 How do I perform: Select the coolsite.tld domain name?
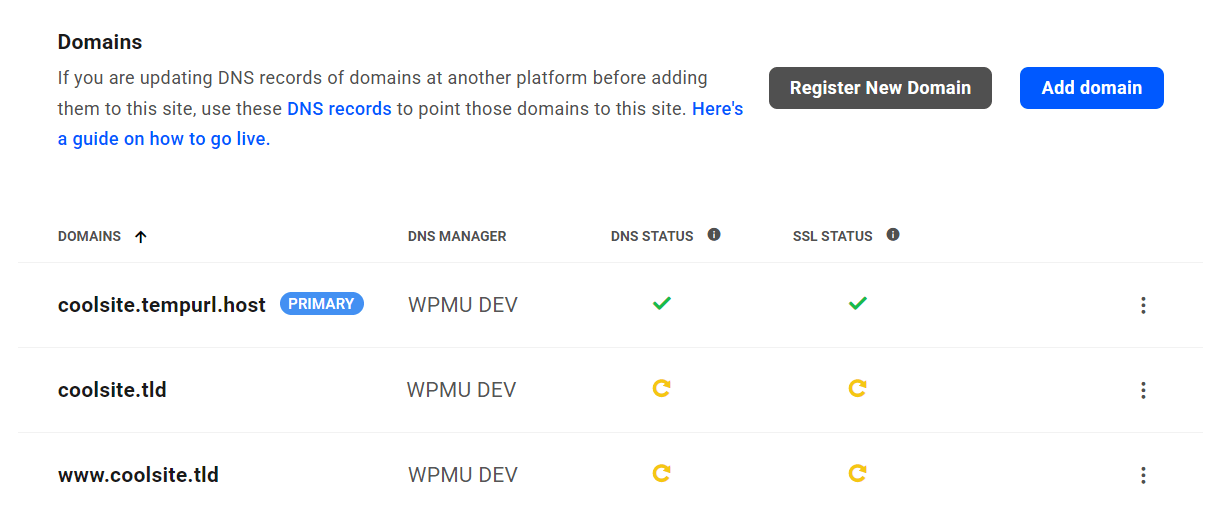point(112,390)
